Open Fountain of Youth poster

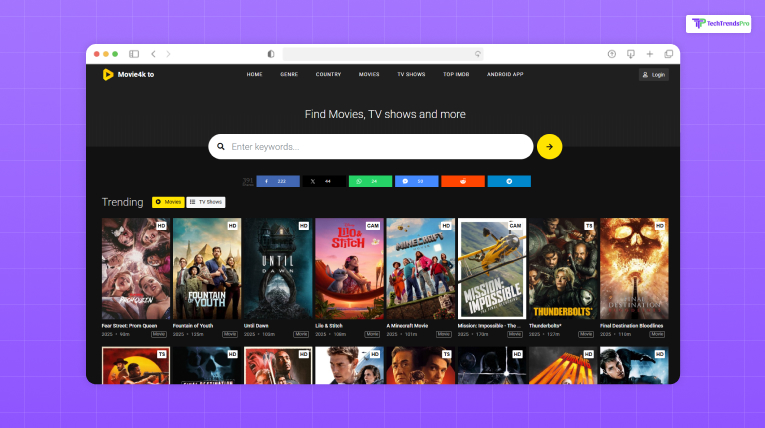point(207,268)
